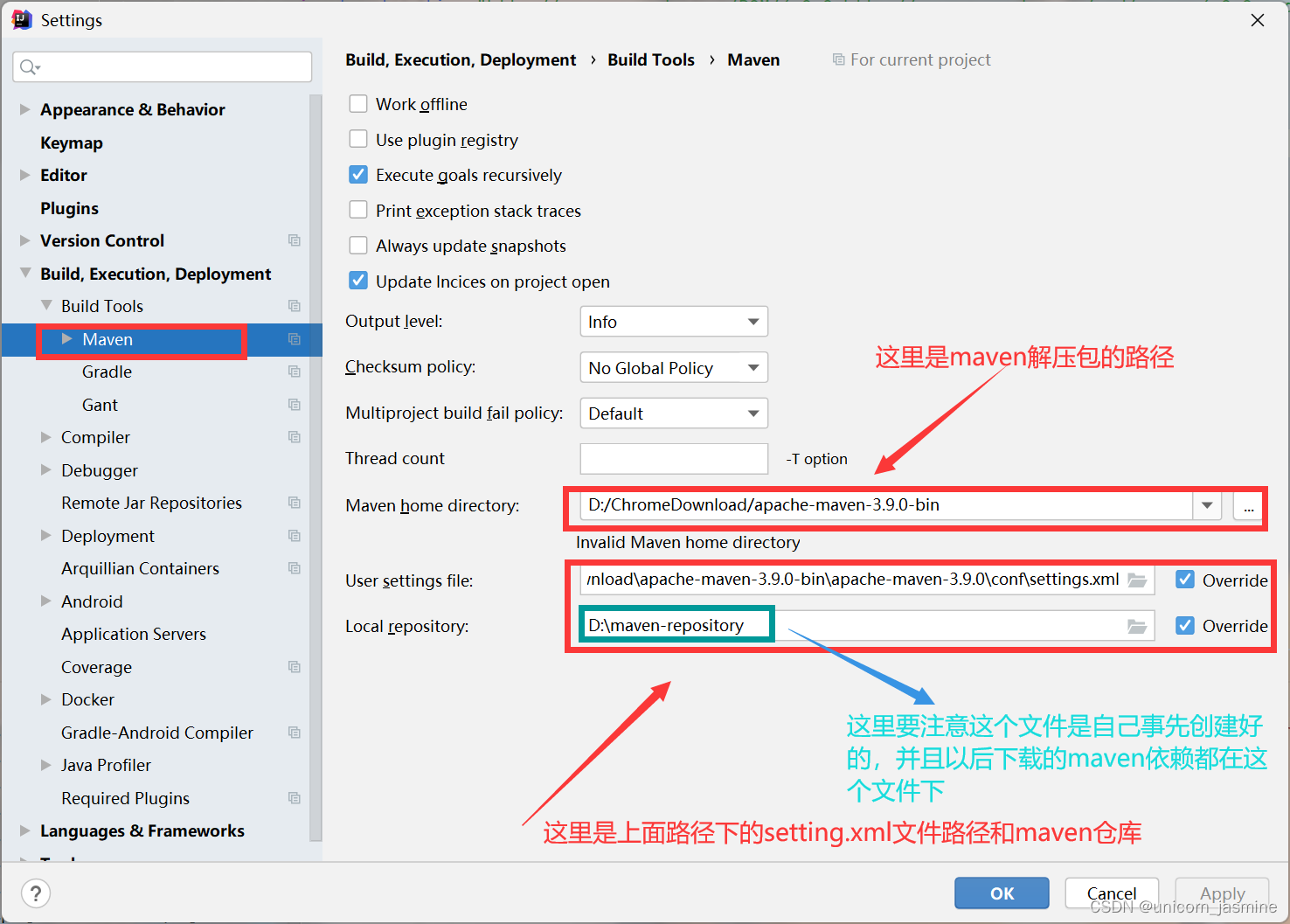Click the Thread count input field
The height and width of the screenshot is (924, 1290).
[674, 458]
